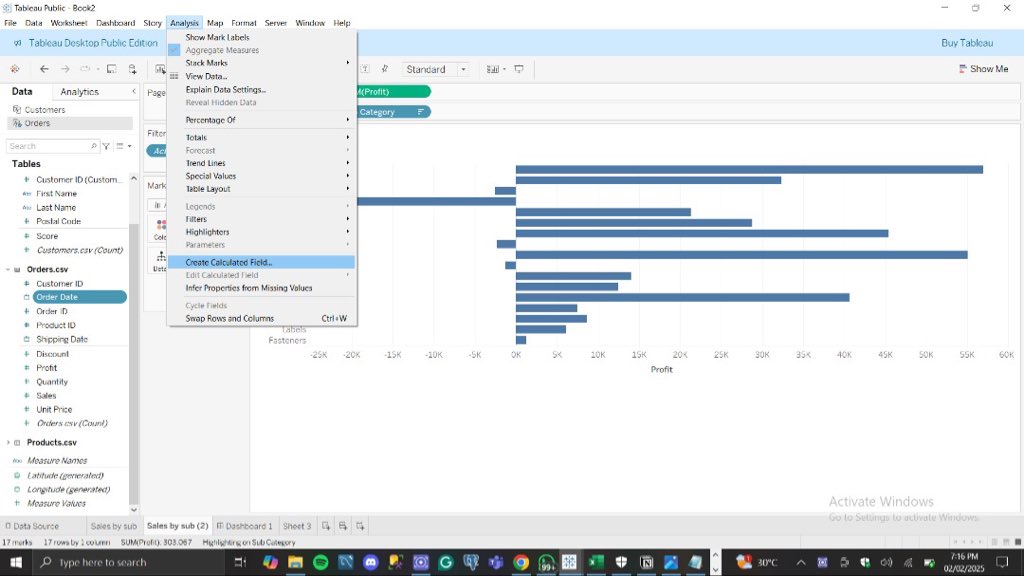Toggle Aggregate Measures checkmark in Analysis menu
Viewport: 1024px width, 576px height.
(174, 50)
